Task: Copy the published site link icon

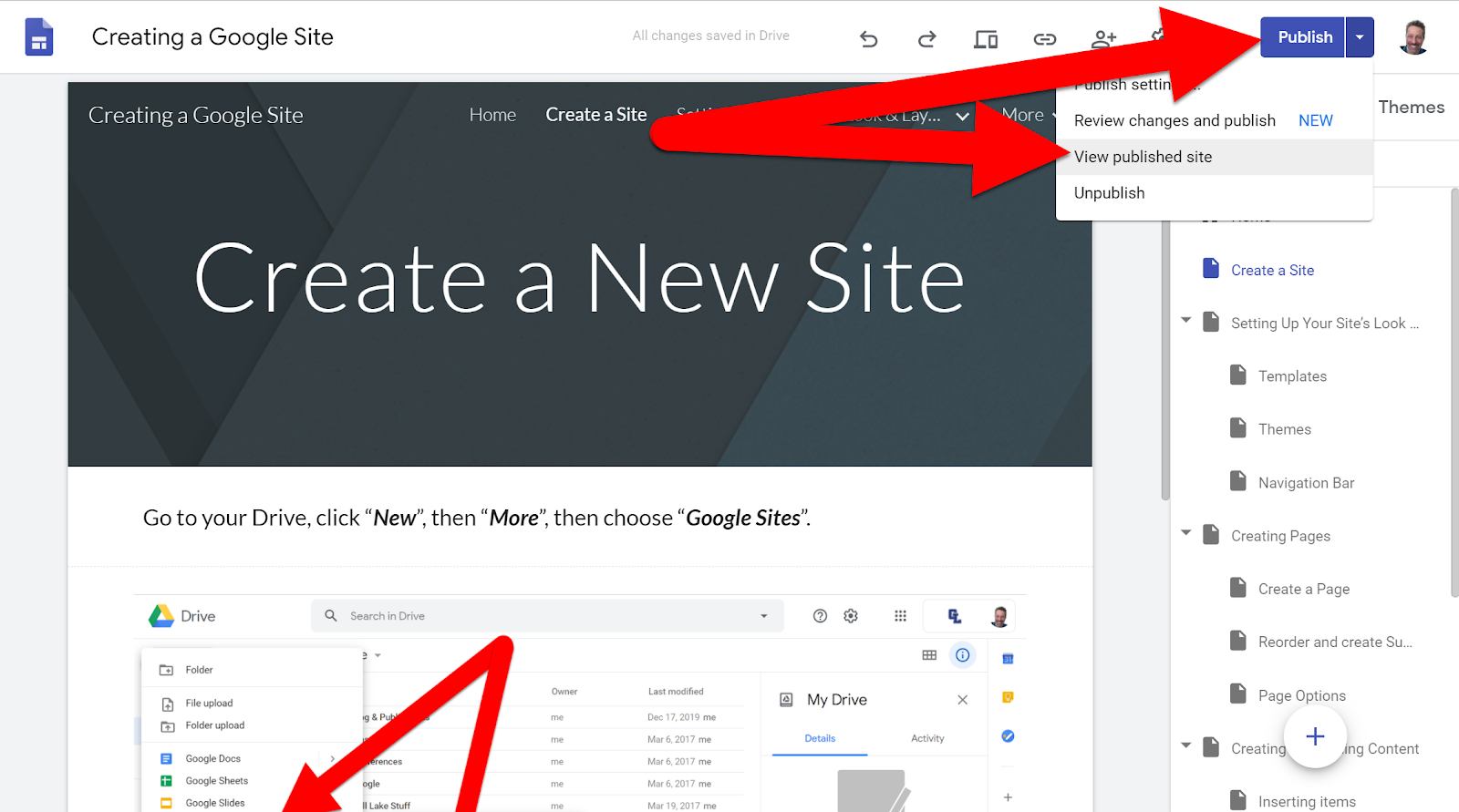Action: click(1045, 38)
